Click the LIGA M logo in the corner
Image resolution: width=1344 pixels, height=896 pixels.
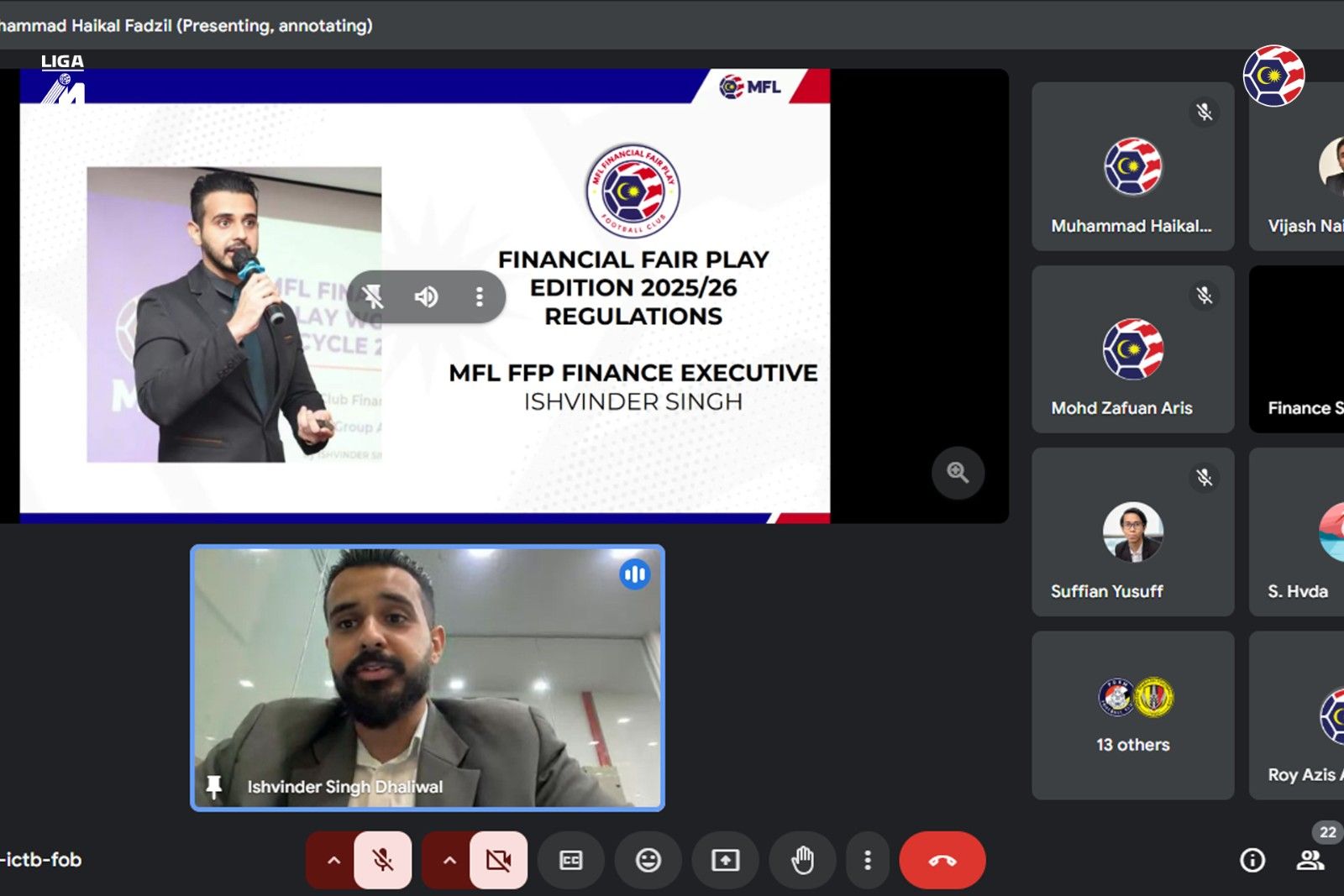63,79
